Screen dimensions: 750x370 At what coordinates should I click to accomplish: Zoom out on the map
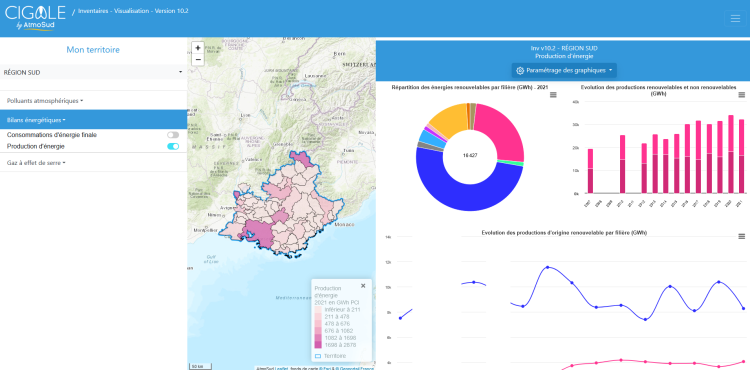tap(198, 60)
